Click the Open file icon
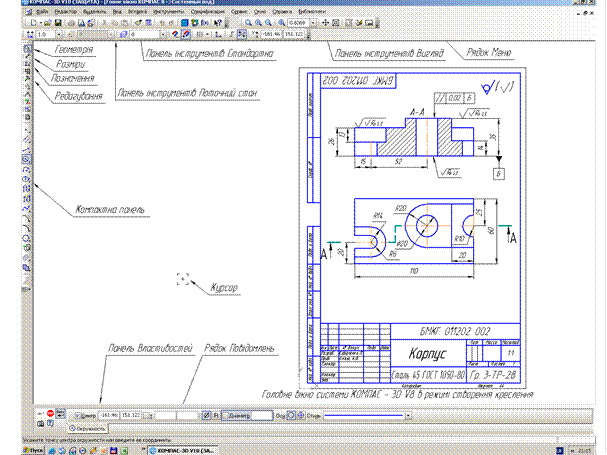607x455 pixels. coord(47,23)
